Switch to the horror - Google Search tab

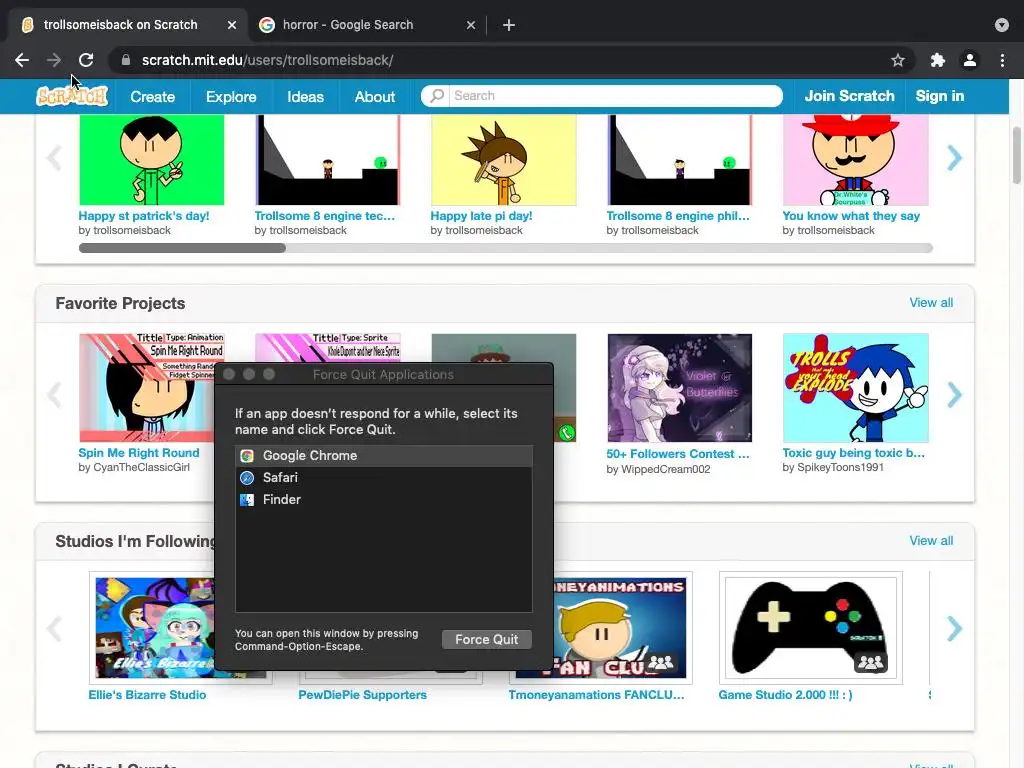coord(366,25)
